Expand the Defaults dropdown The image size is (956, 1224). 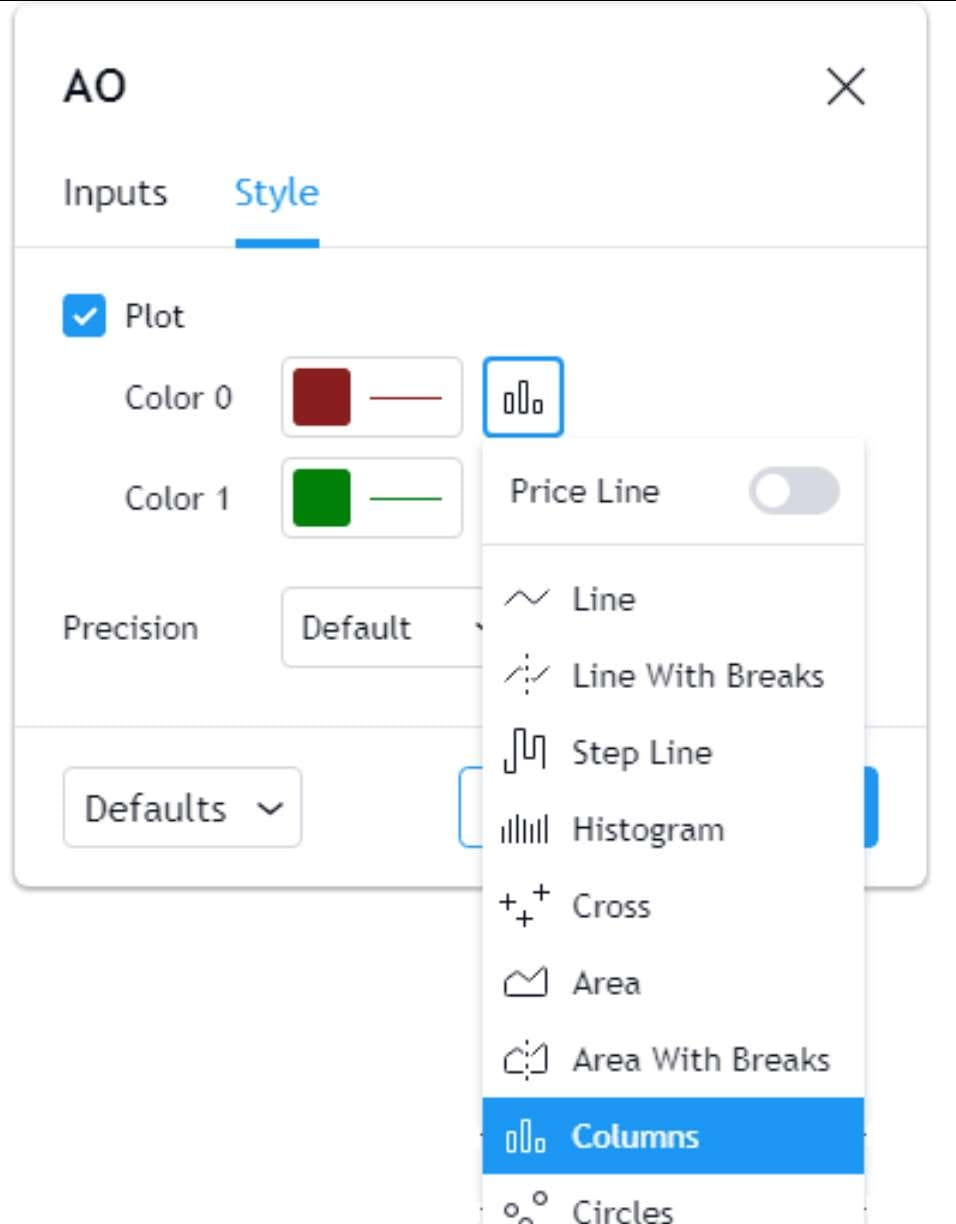(182, 807)
